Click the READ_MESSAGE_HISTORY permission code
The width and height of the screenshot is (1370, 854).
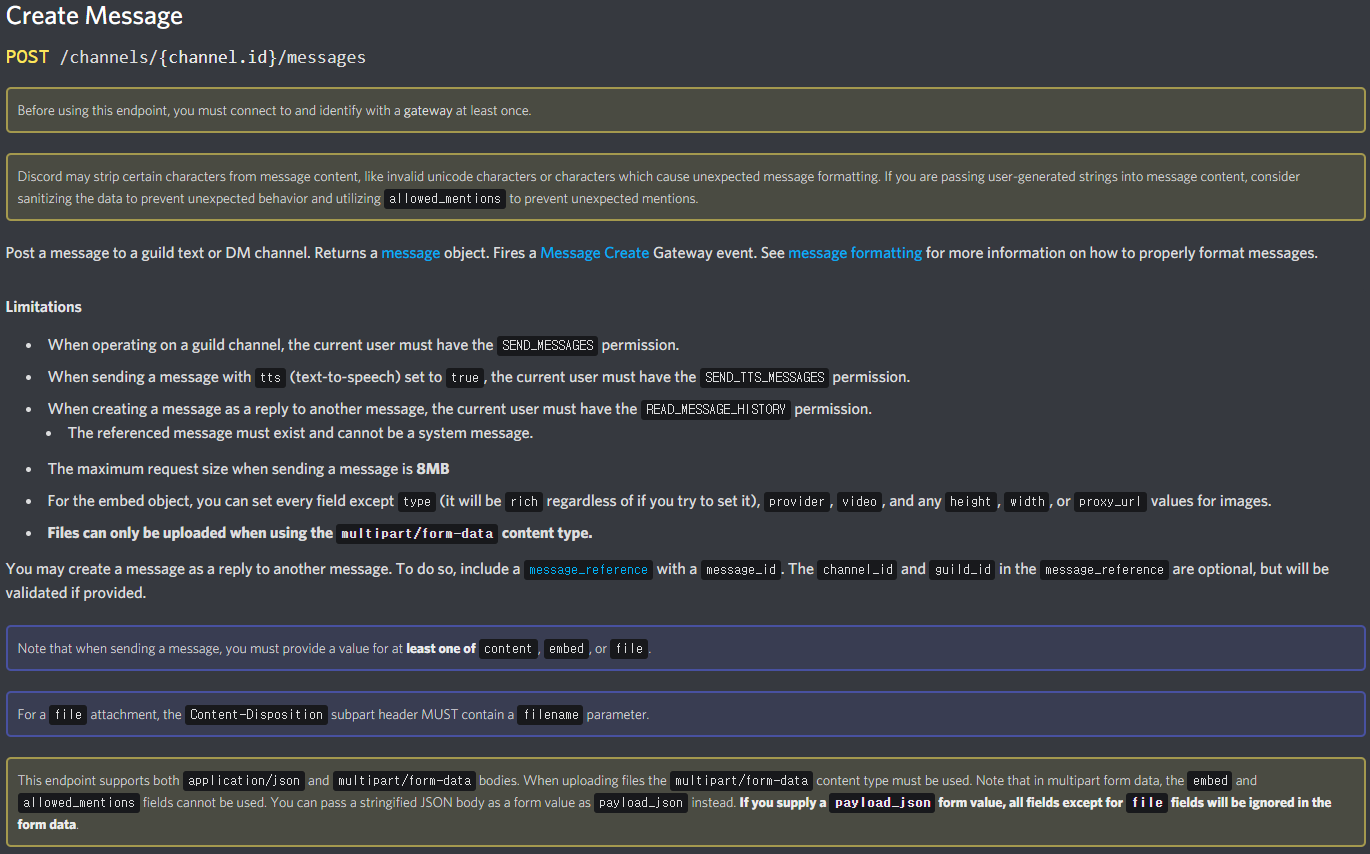pyautogui.click(x=716, y=410)
